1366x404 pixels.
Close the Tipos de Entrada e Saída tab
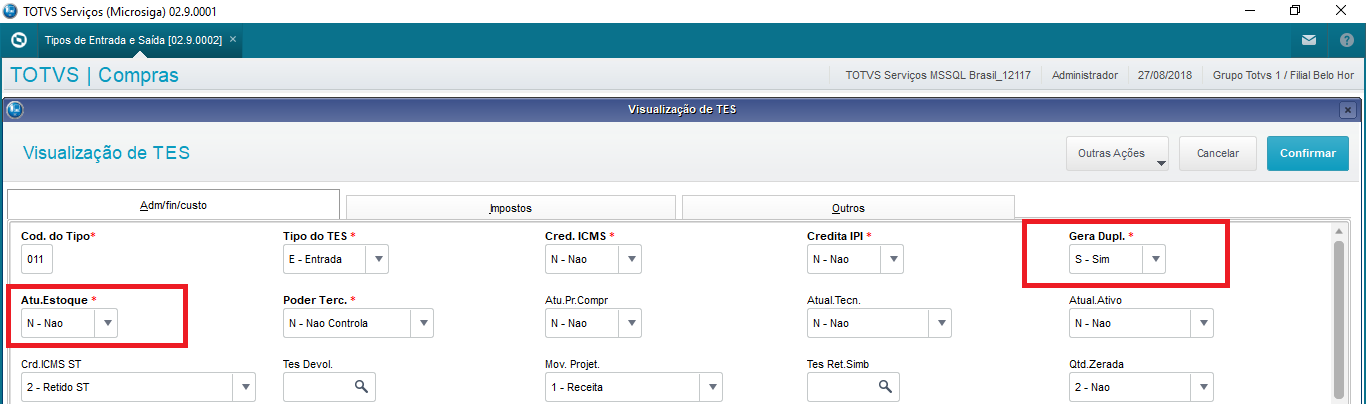click(233, 39)
